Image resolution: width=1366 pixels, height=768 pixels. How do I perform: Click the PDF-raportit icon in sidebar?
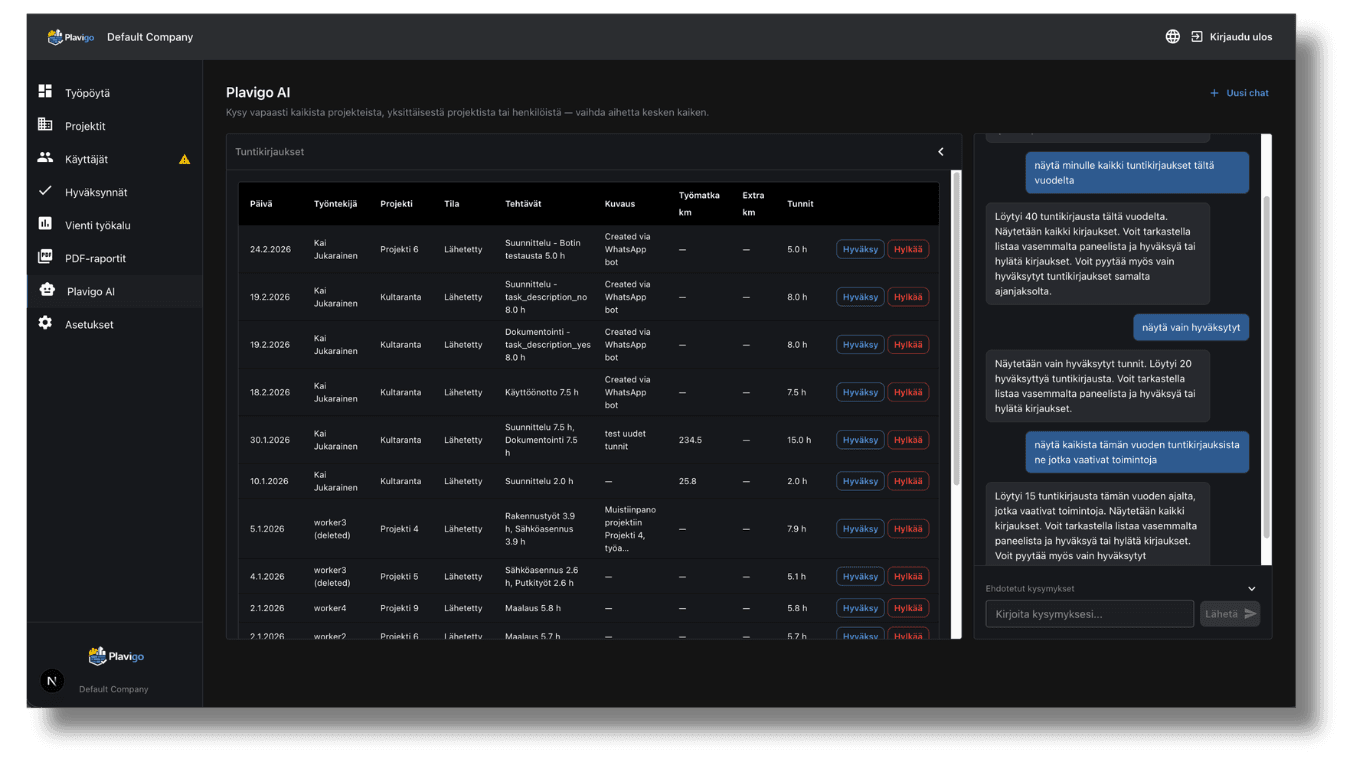pos(45,257)
